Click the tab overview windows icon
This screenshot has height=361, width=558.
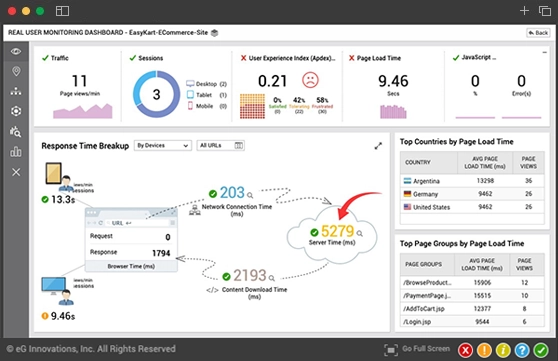point(544,11)
